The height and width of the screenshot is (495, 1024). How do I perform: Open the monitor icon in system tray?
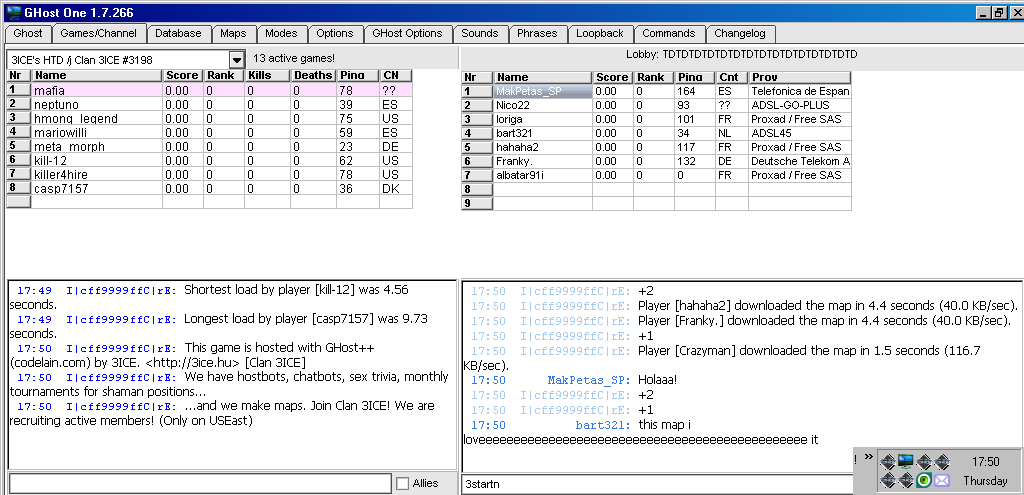[x=906, y=461]
